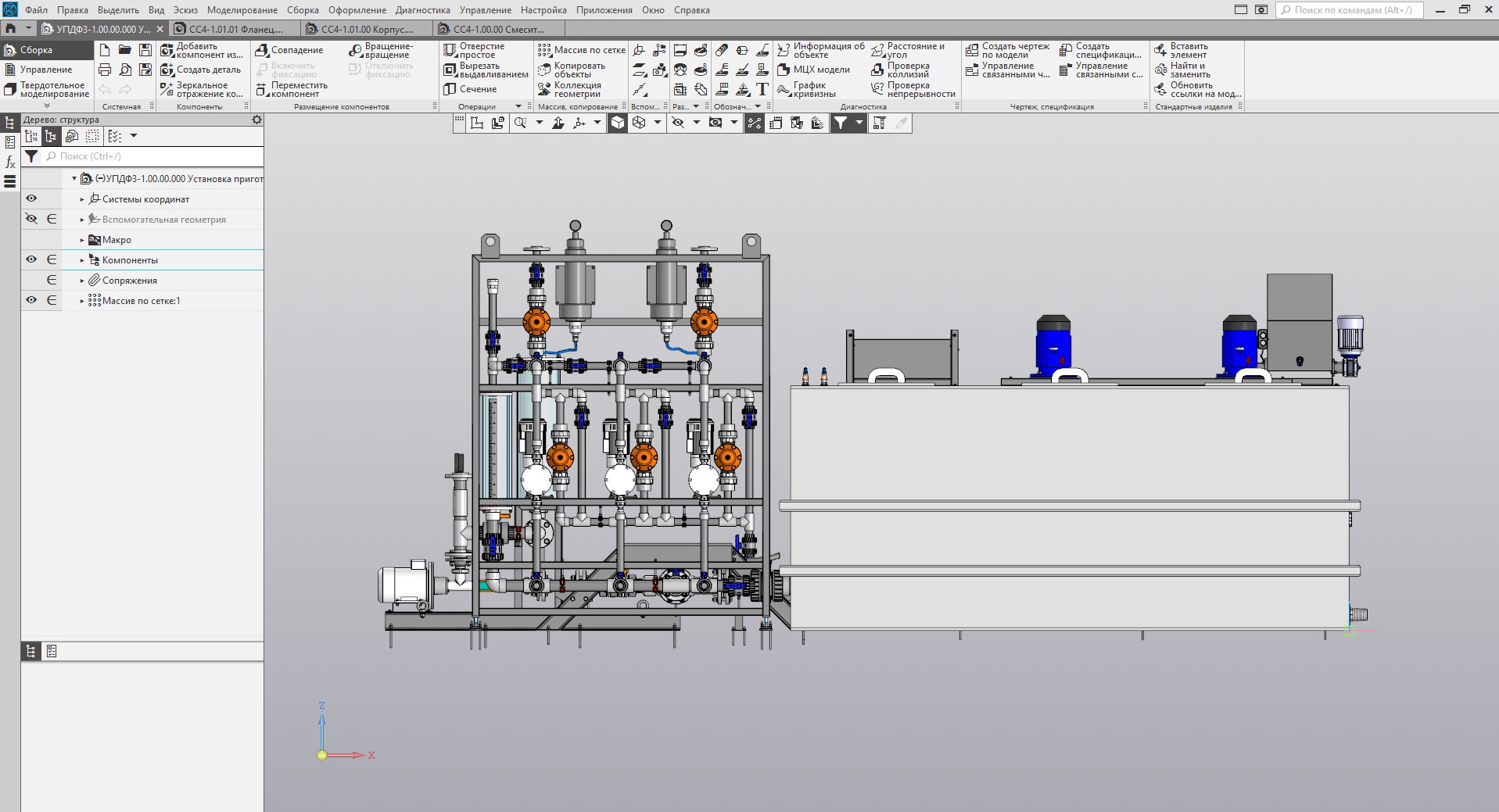Click the Save document icon
The image size is (1499, 812).
click(x=145, y=50)
